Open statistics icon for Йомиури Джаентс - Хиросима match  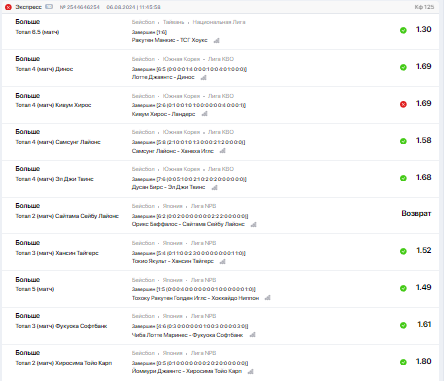tap(251, 371)
